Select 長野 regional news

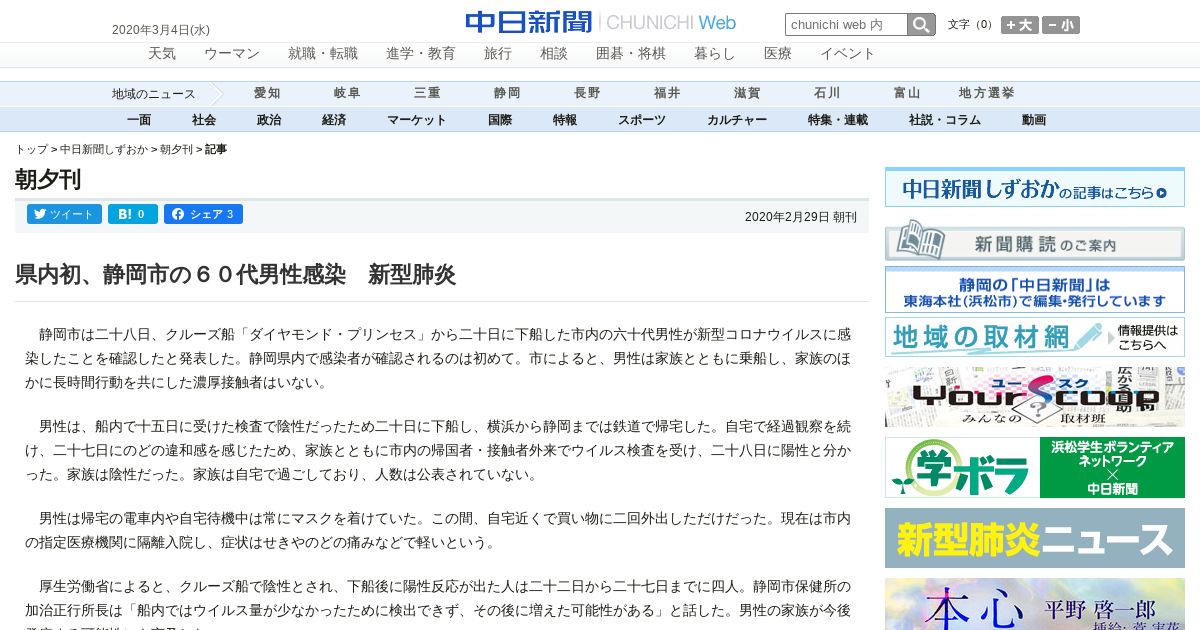(587, 93)
